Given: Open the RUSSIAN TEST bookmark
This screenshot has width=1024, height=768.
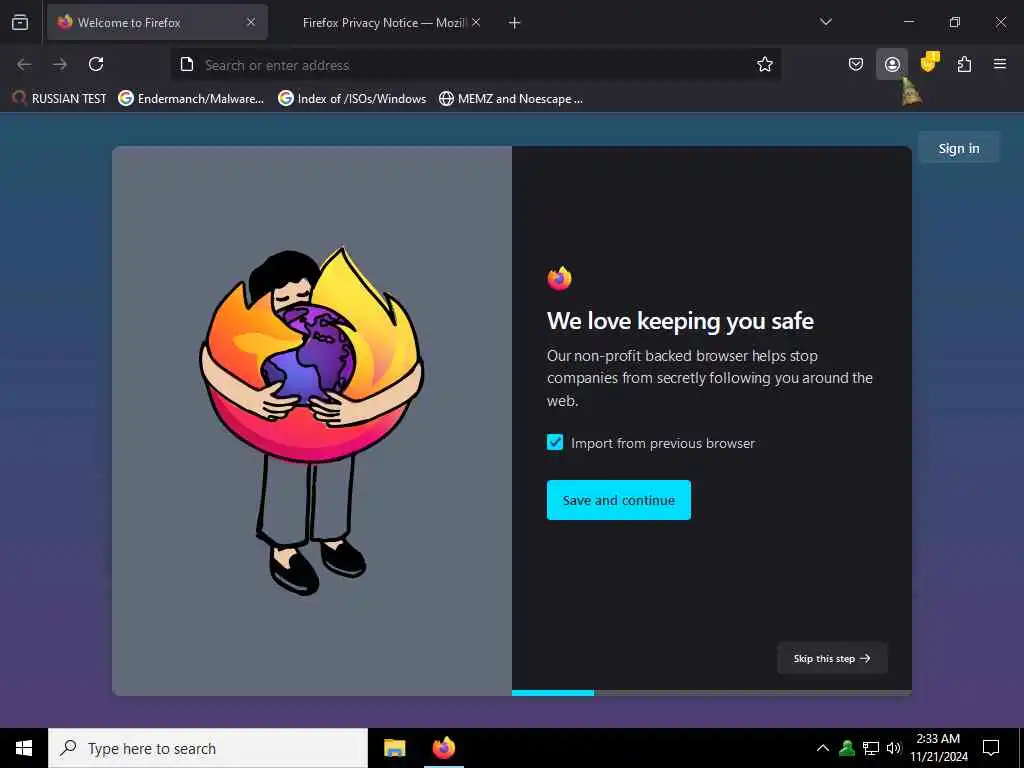Looking at the screenshot, I should 59,99.
